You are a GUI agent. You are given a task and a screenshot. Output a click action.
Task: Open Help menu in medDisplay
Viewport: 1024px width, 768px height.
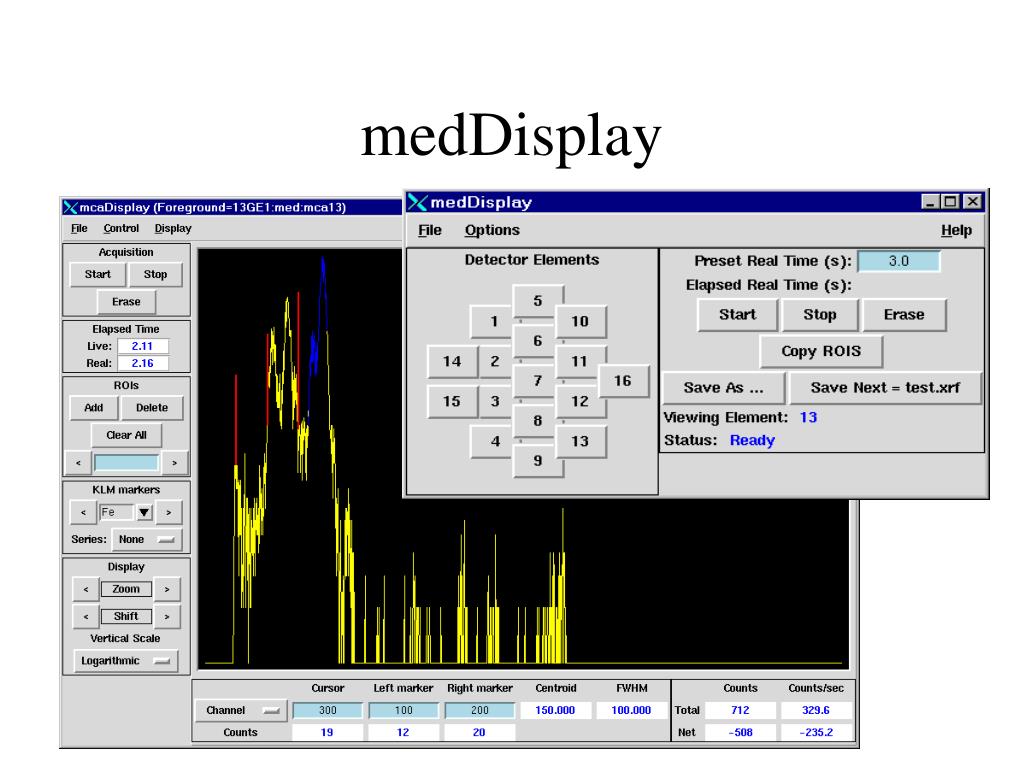[956, 231]
